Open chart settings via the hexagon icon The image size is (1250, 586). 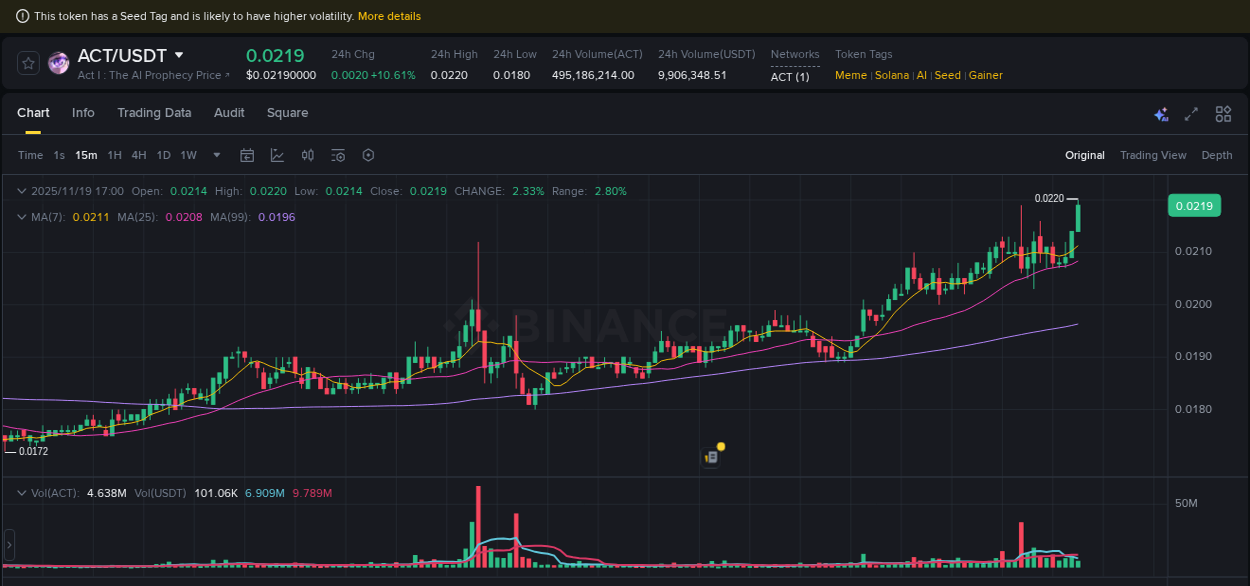[x=368, y=155]
